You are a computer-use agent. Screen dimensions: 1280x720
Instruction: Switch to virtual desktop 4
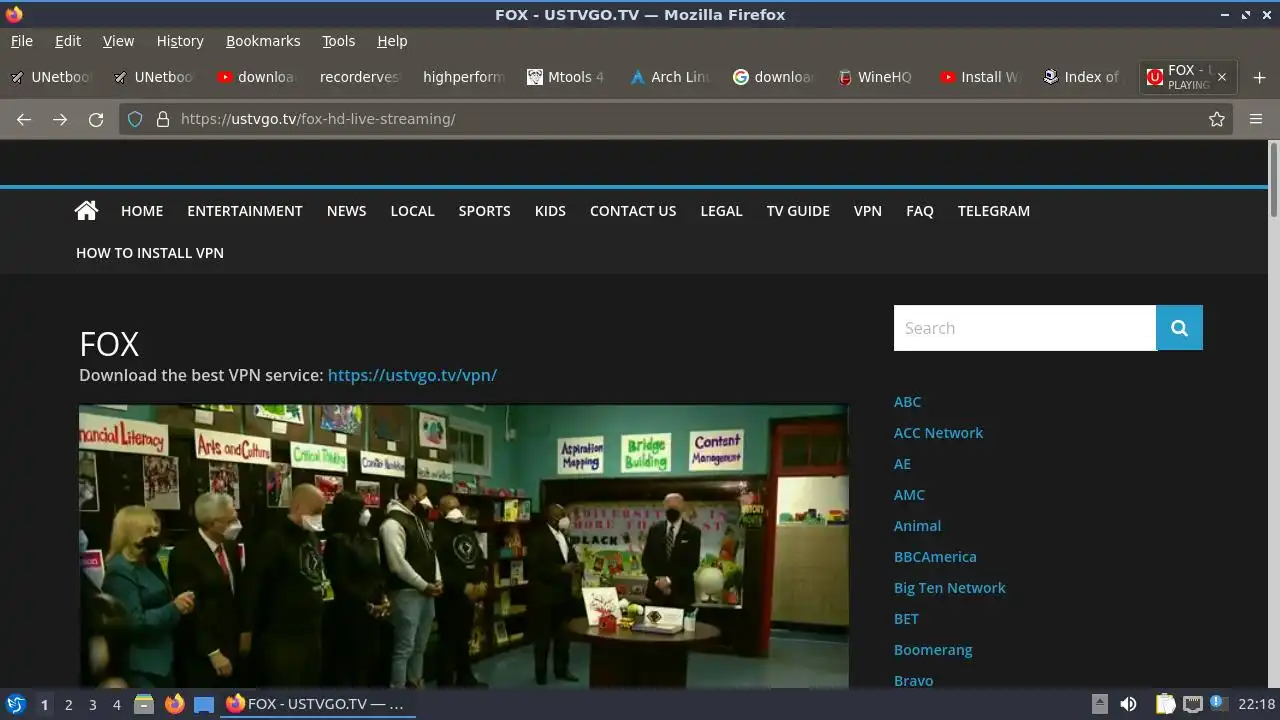click(116, 705)
